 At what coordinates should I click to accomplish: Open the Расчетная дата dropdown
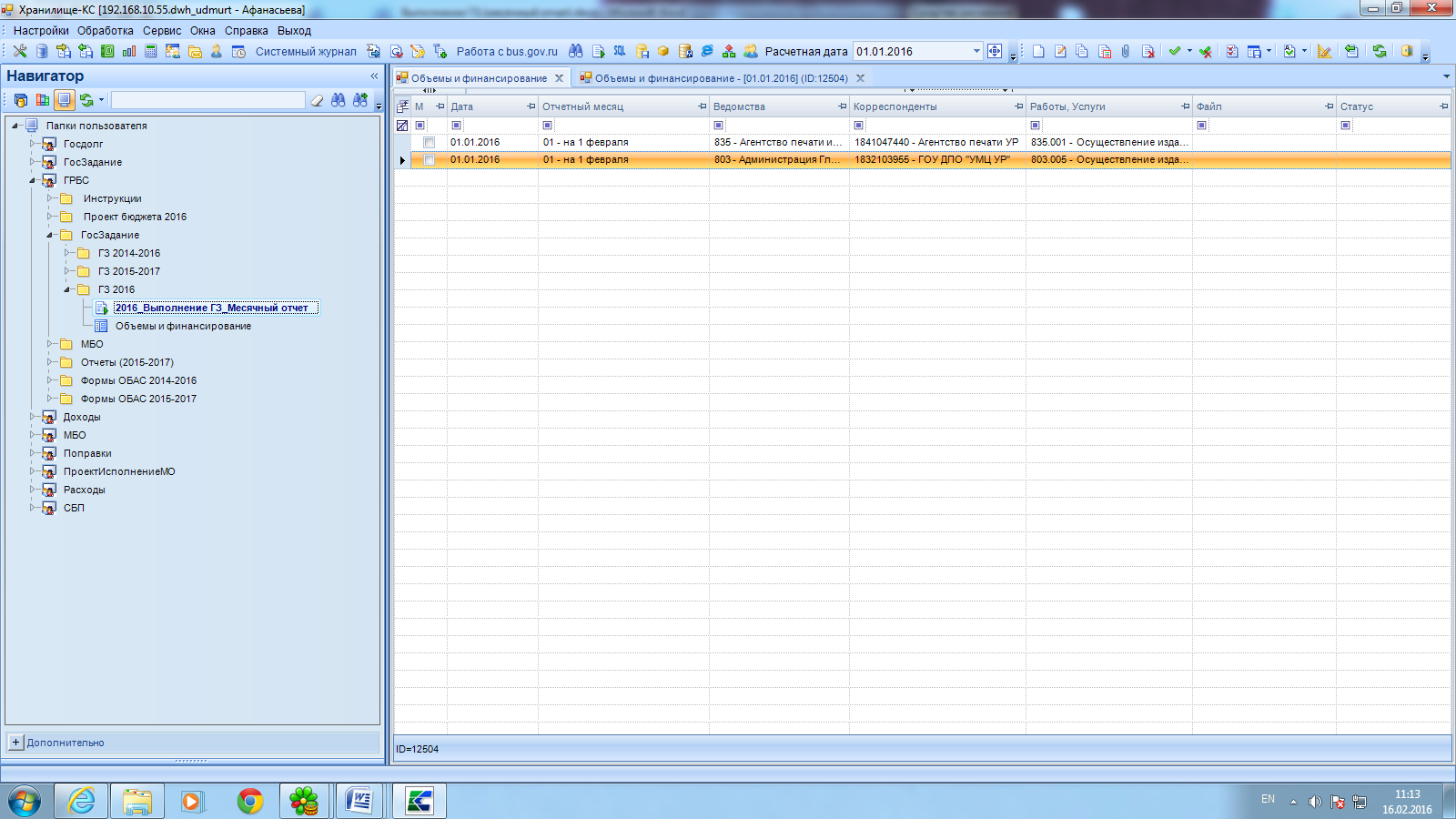click(x=976, y=52)
